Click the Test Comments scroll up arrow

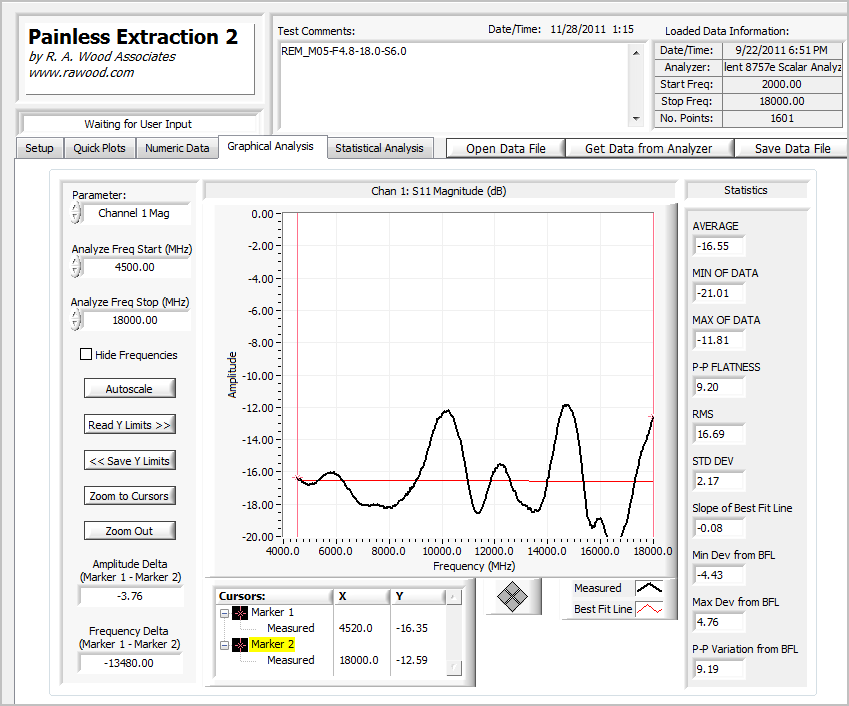pos(636,53)
